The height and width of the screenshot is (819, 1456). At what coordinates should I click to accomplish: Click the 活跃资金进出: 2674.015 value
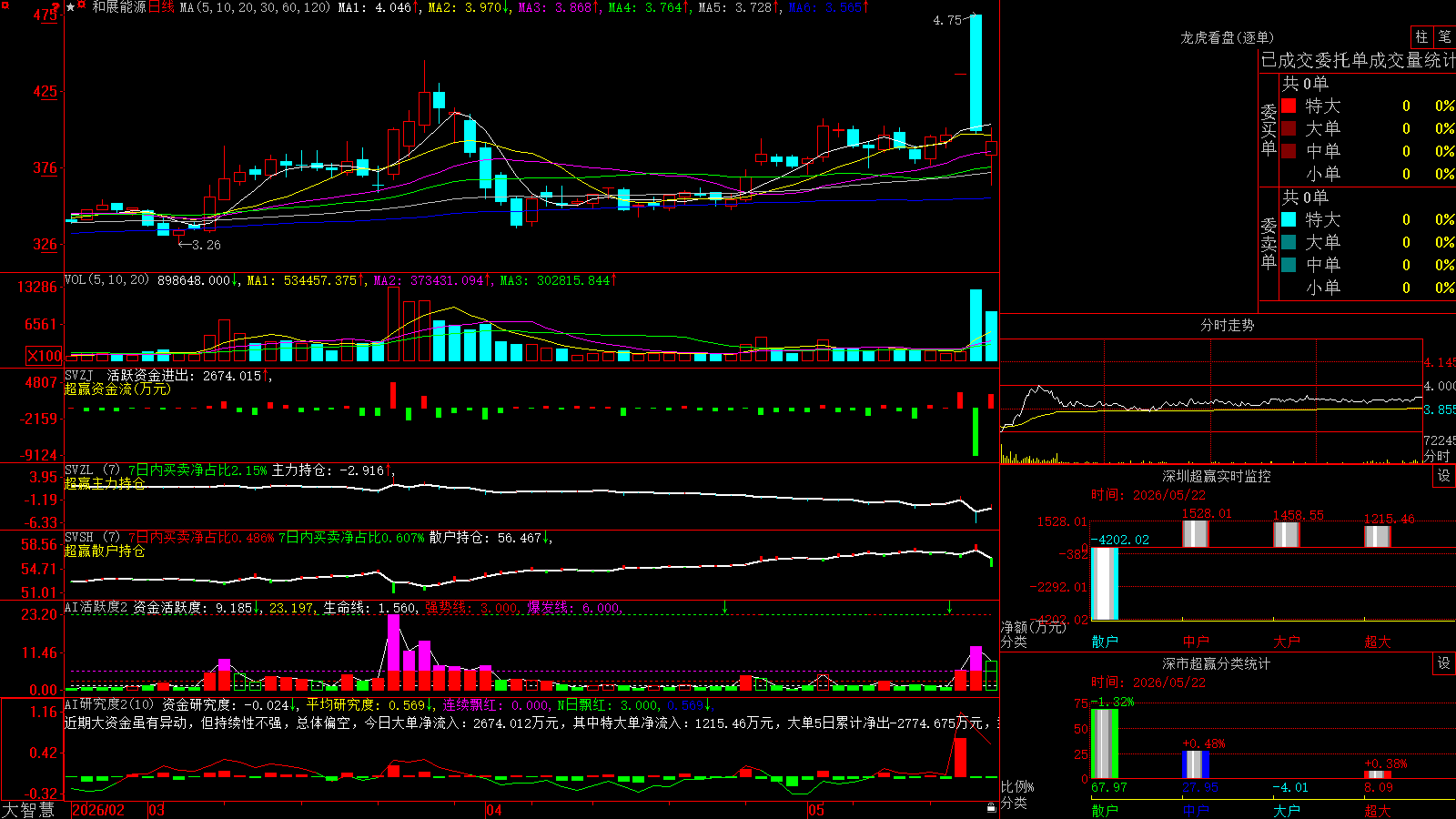tap(188, 376)
